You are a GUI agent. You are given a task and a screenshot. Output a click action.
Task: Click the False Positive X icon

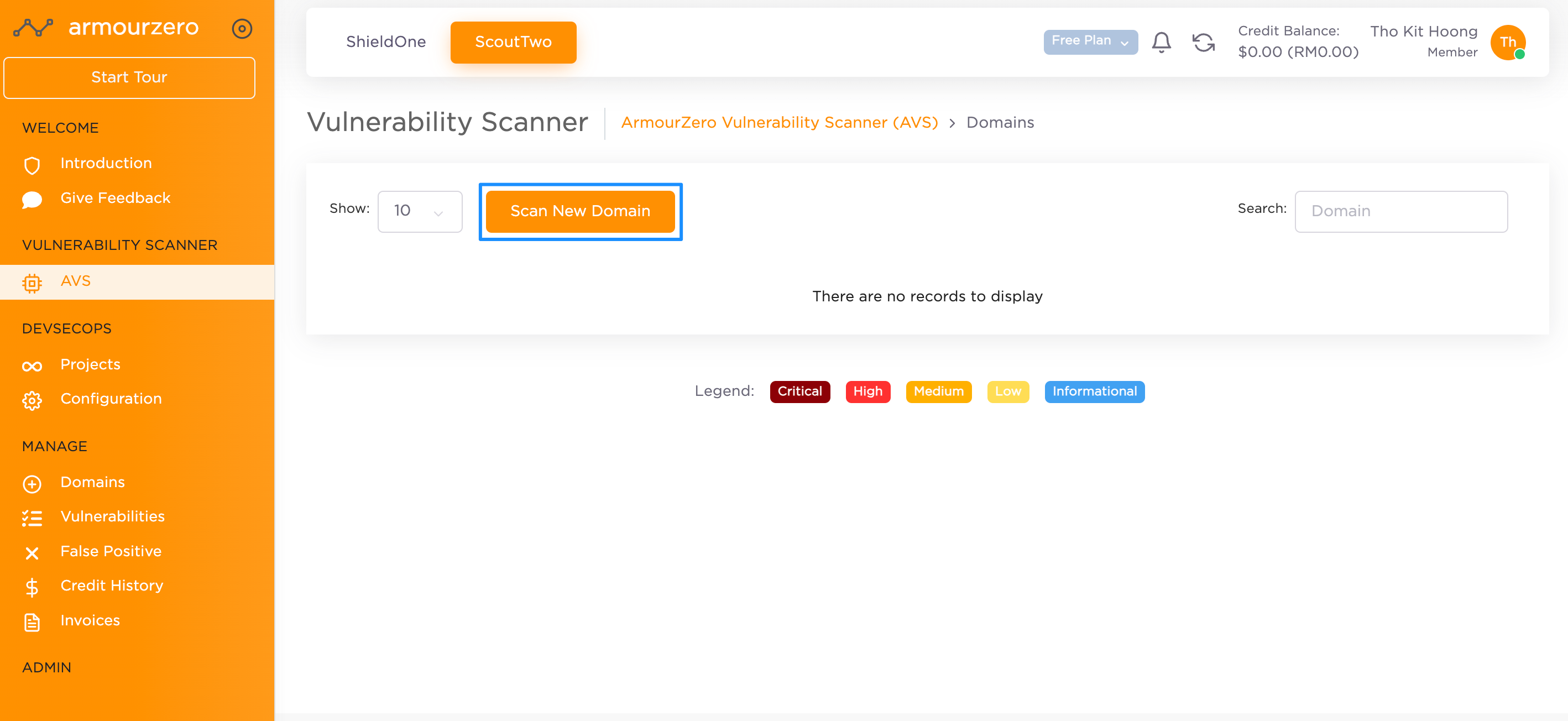click(32, 552)
